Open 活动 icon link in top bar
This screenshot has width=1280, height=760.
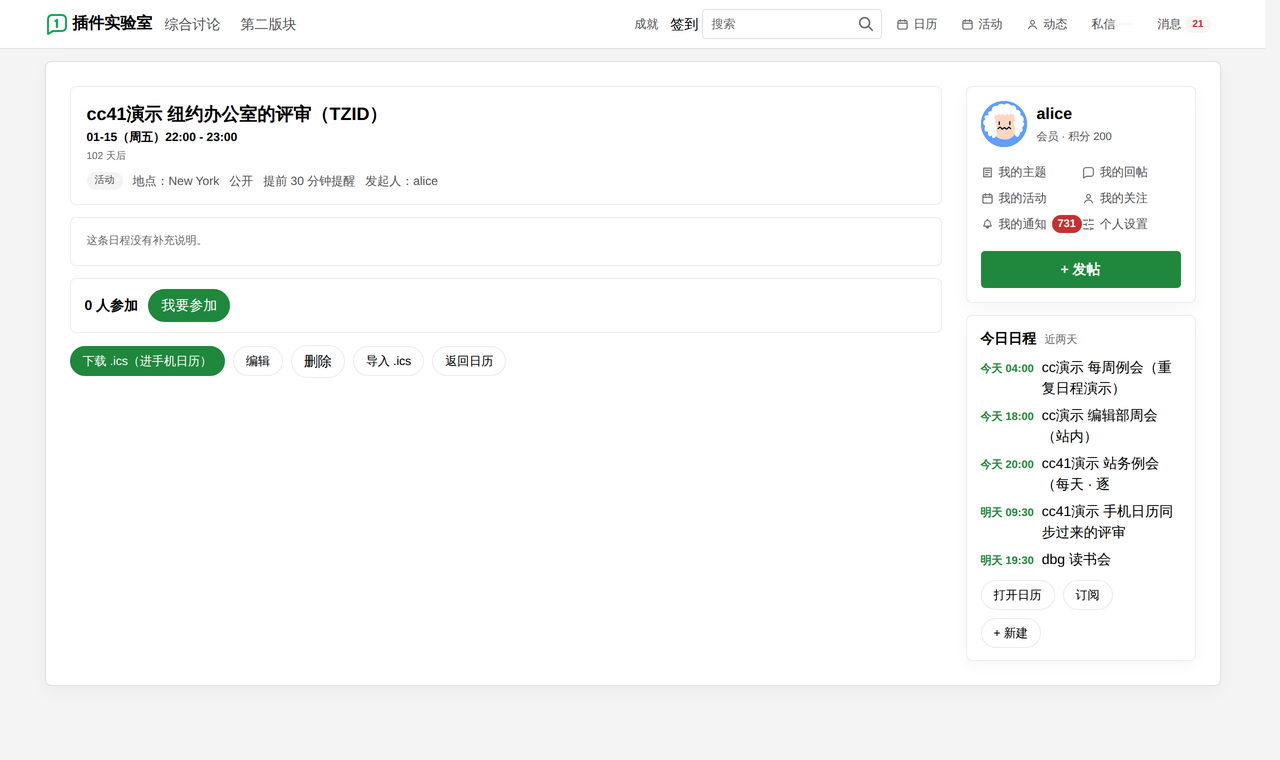click(967, 24)
